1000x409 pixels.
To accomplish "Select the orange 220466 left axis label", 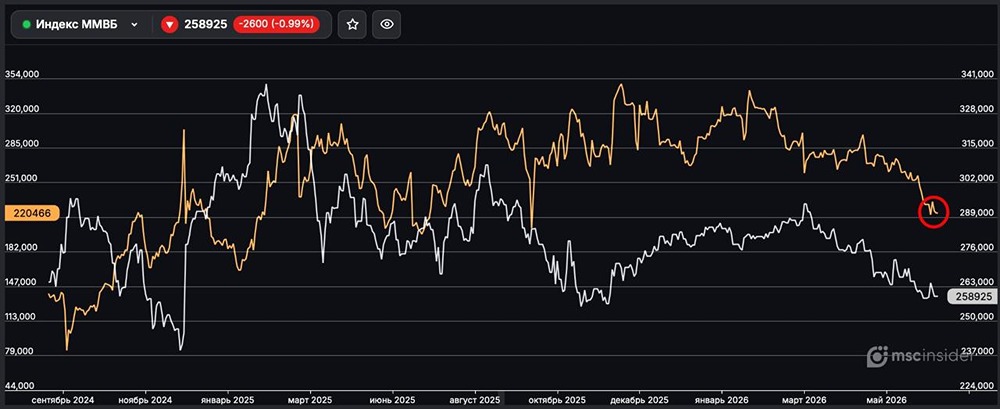I will [32, 214].
